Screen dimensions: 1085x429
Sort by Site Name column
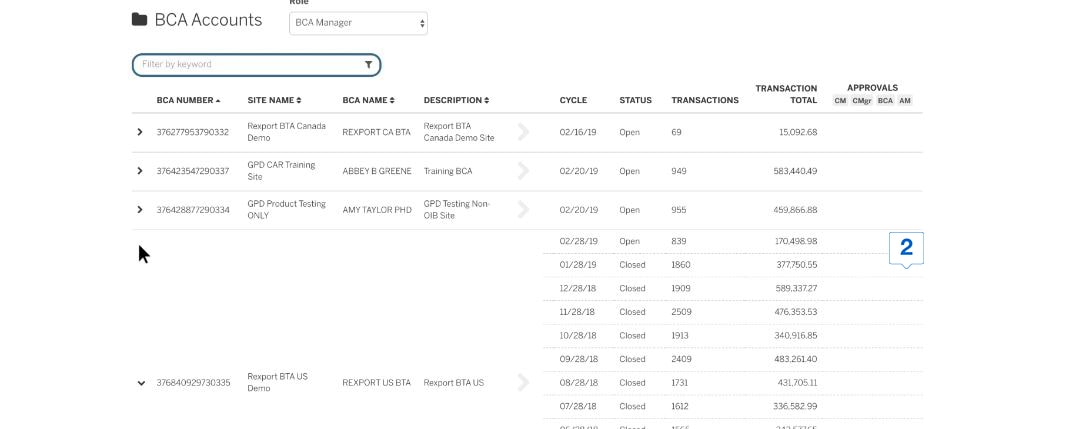pos(274,101)
